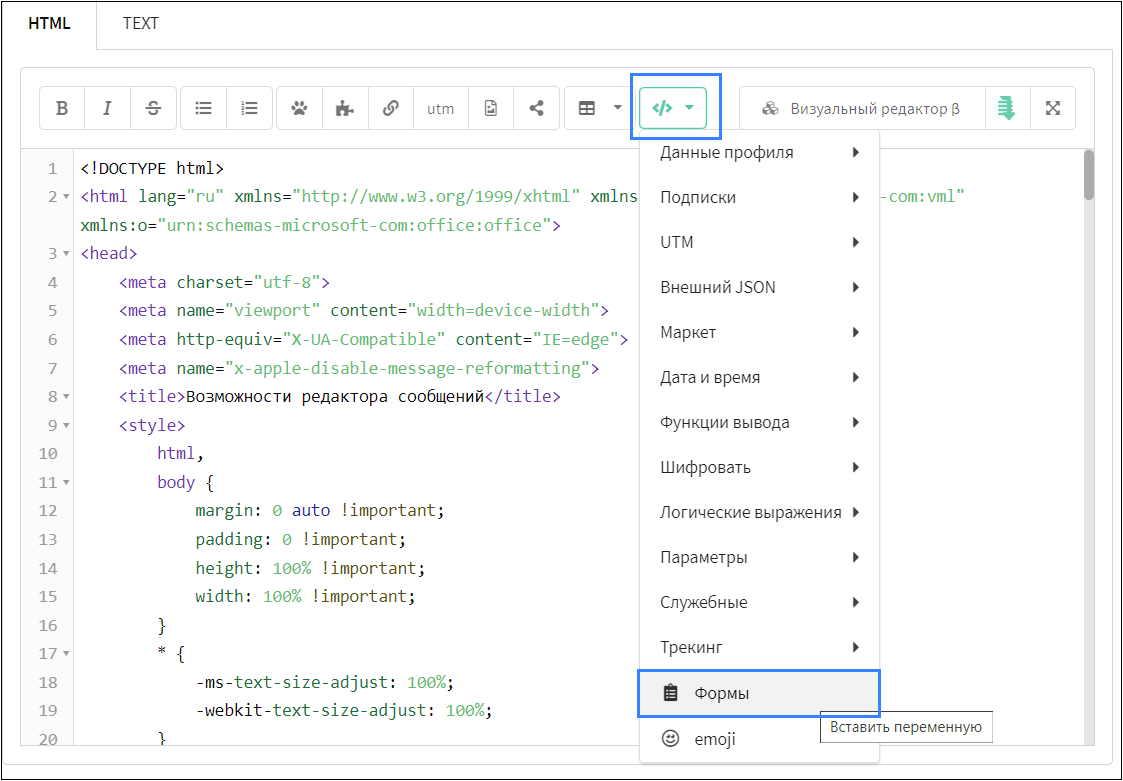Collapse code fold on line 9
The image size is (1123, 781).
(67, 425)
